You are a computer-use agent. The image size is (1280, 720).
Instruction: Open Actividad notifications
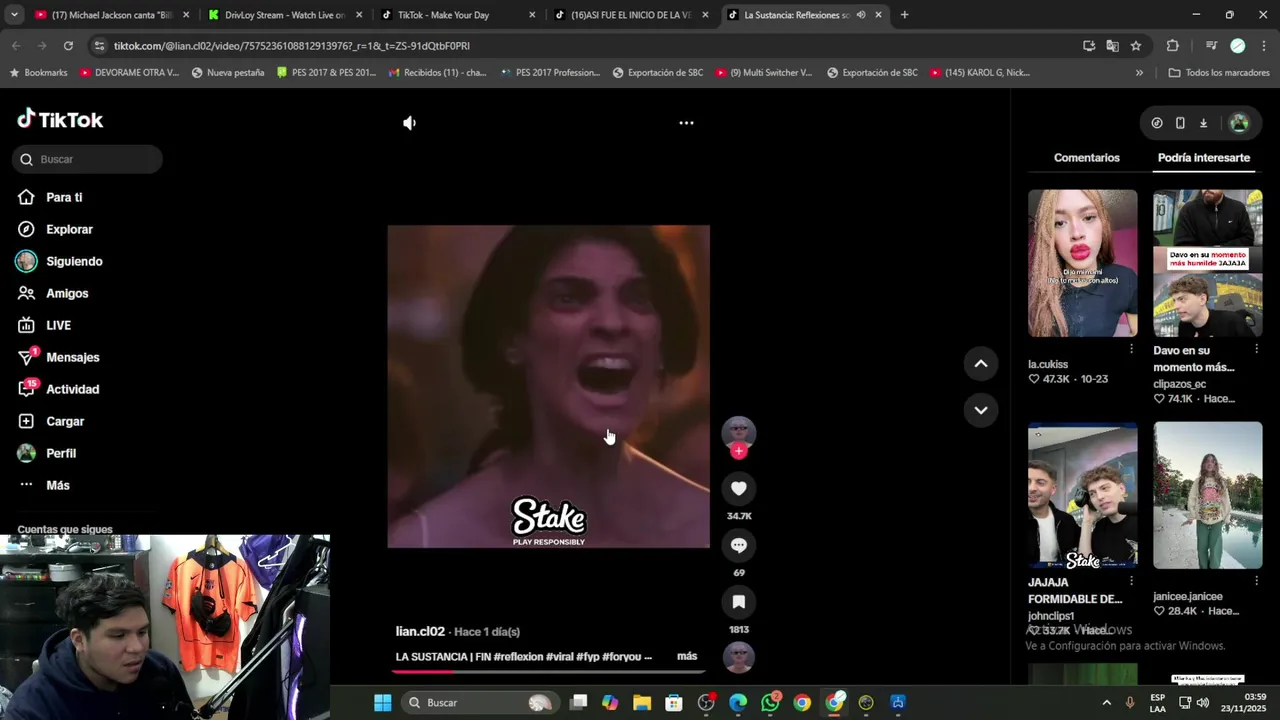click(x=72, y=389)
